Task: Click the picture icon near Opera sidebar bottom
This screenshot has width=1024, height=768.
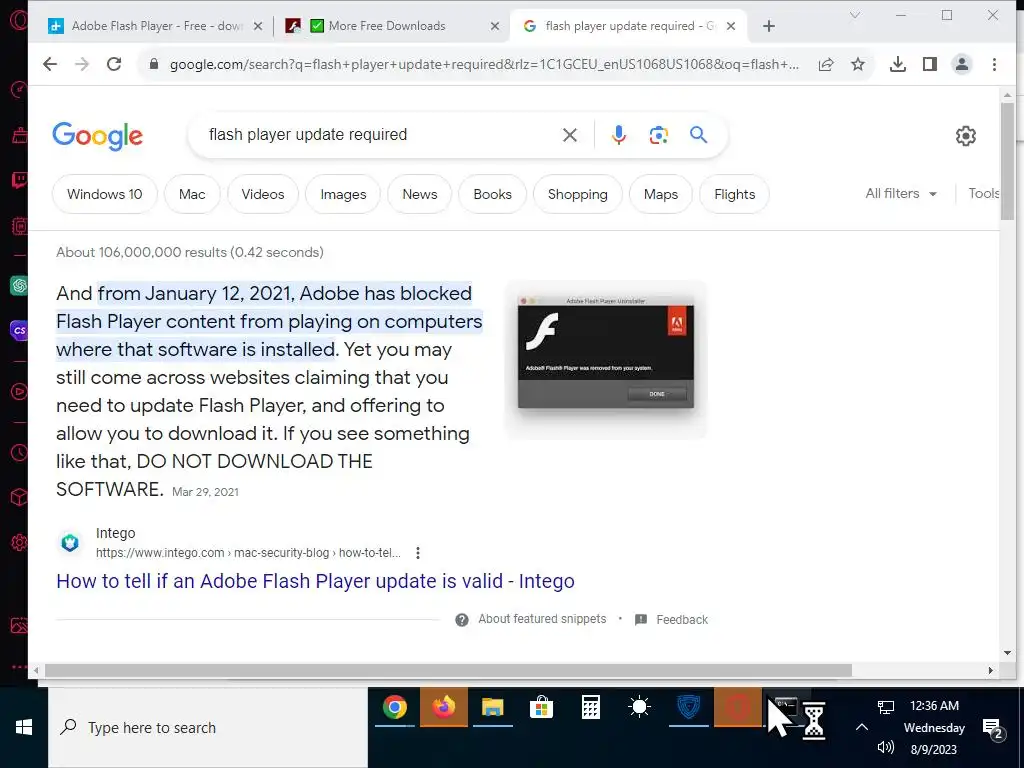Action: coord(19,625)
